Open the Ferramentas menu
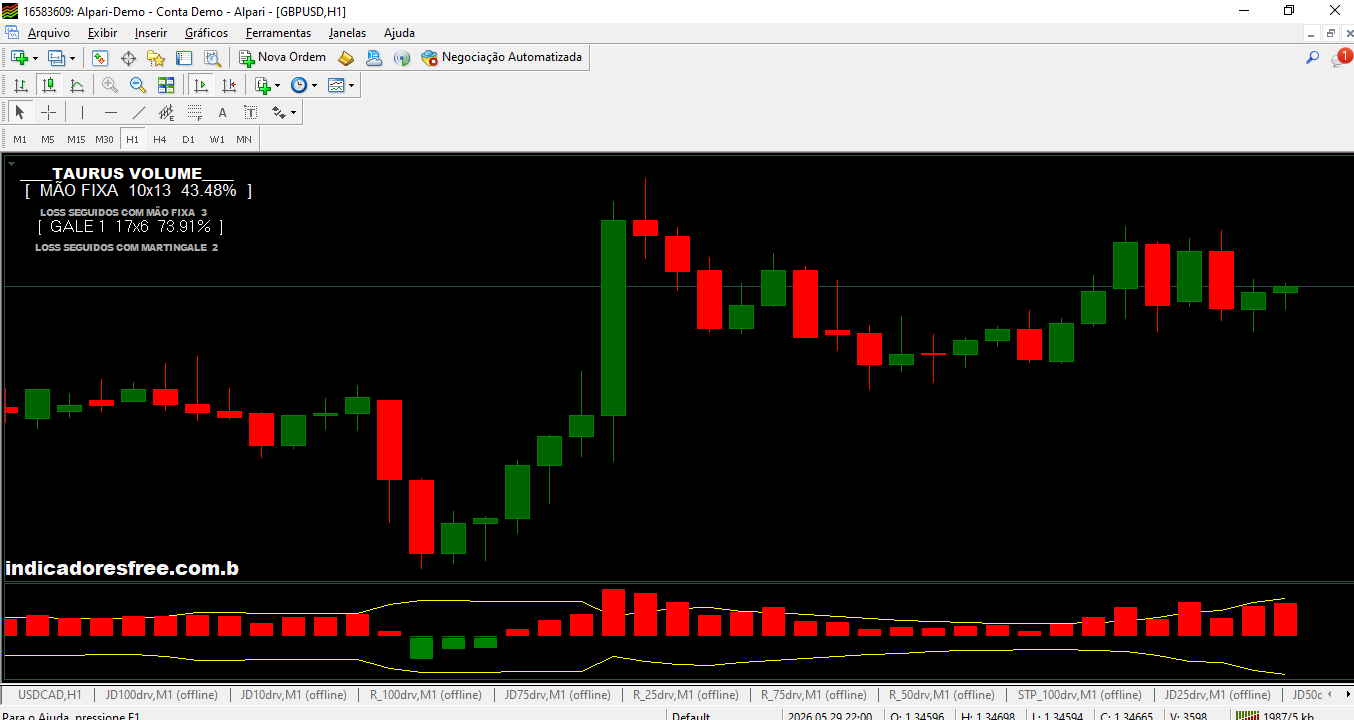This screenshot has width=1354, height=720. 278,33
